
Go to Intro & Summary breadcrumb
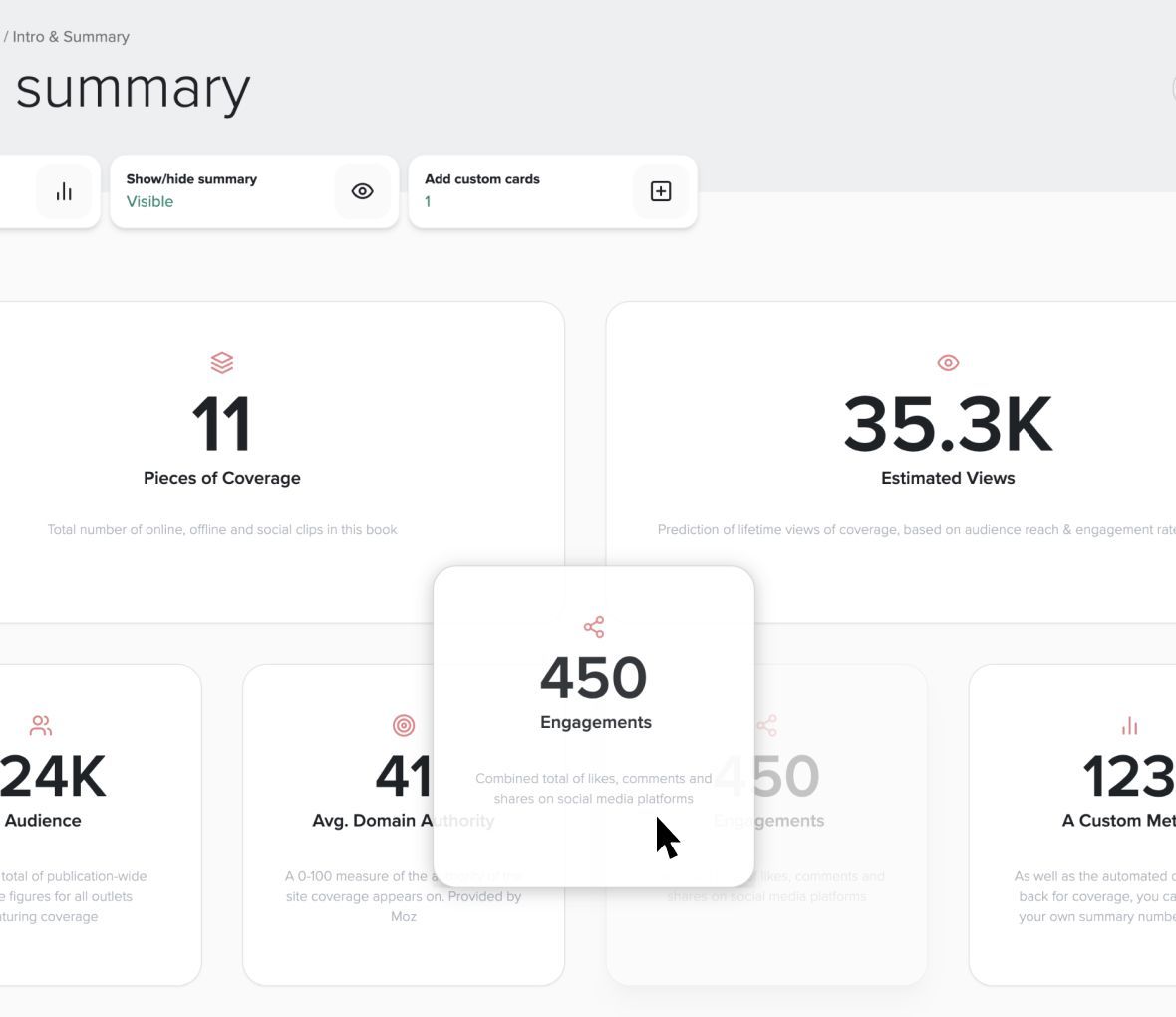click(71, 37)
